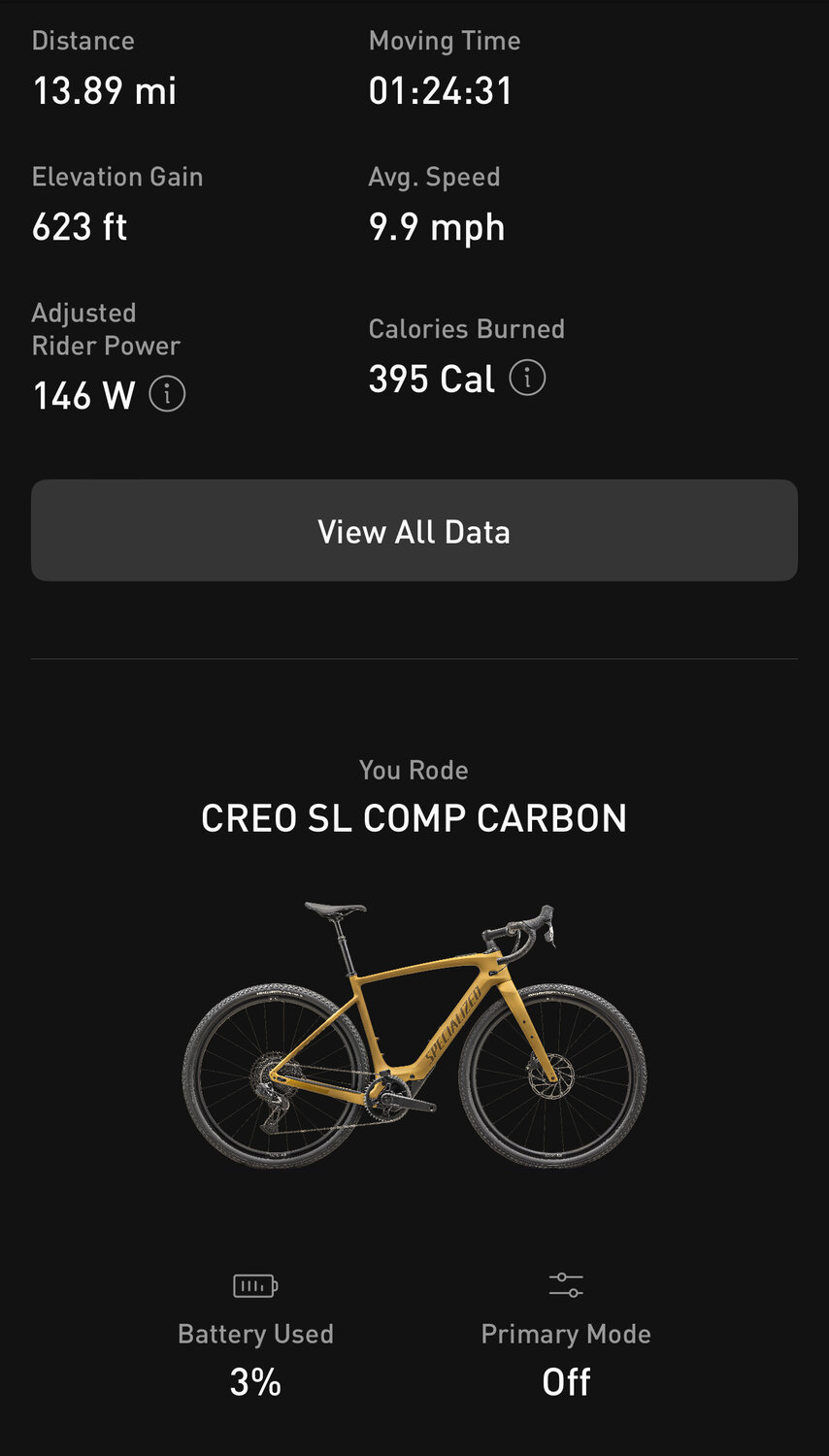Tap the Creo SL bike image

(414, 1035)
